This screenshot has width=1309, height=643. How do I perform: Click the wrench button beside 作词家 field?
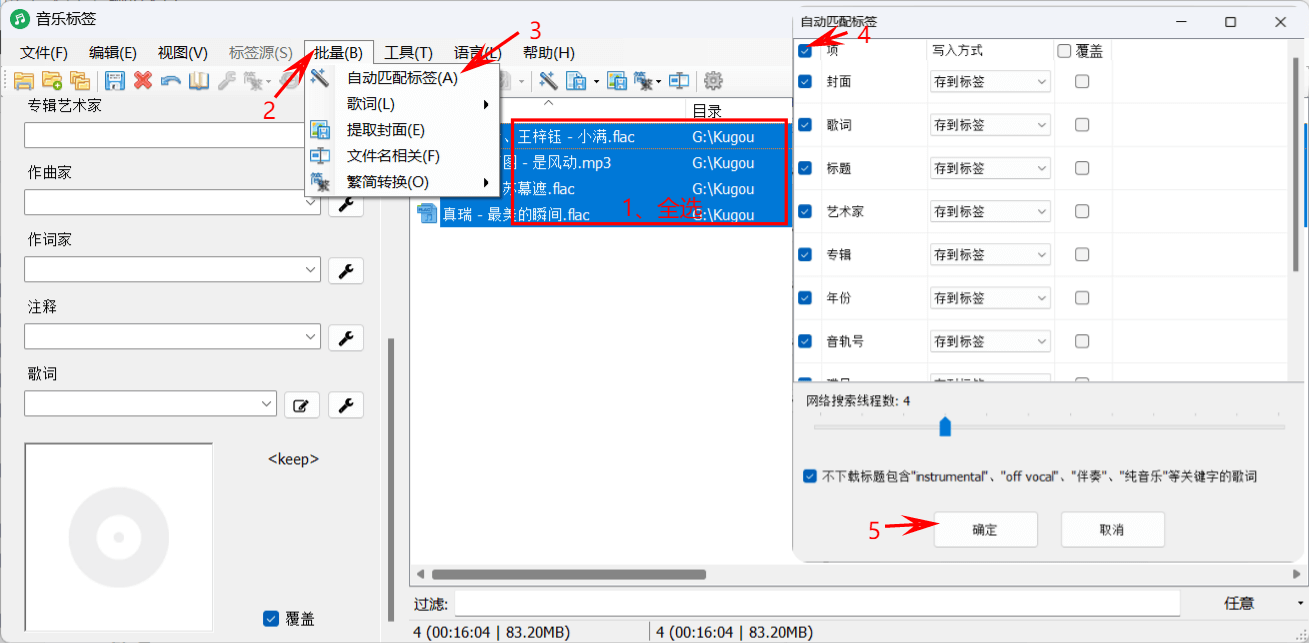[x=346, y=270]
